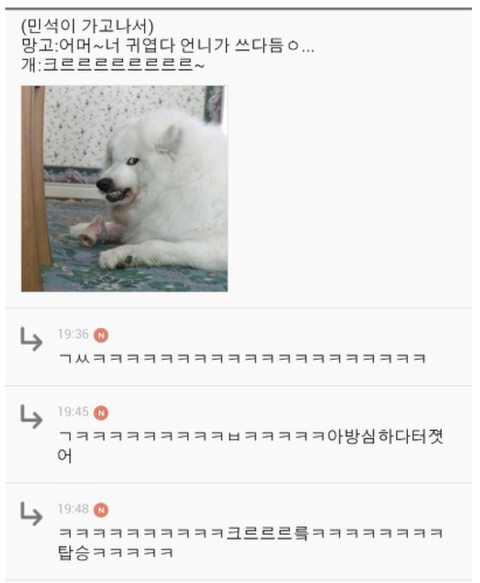Click the post line starting with 개:크르르
This screenshot has width=480, height=583.
113,65
